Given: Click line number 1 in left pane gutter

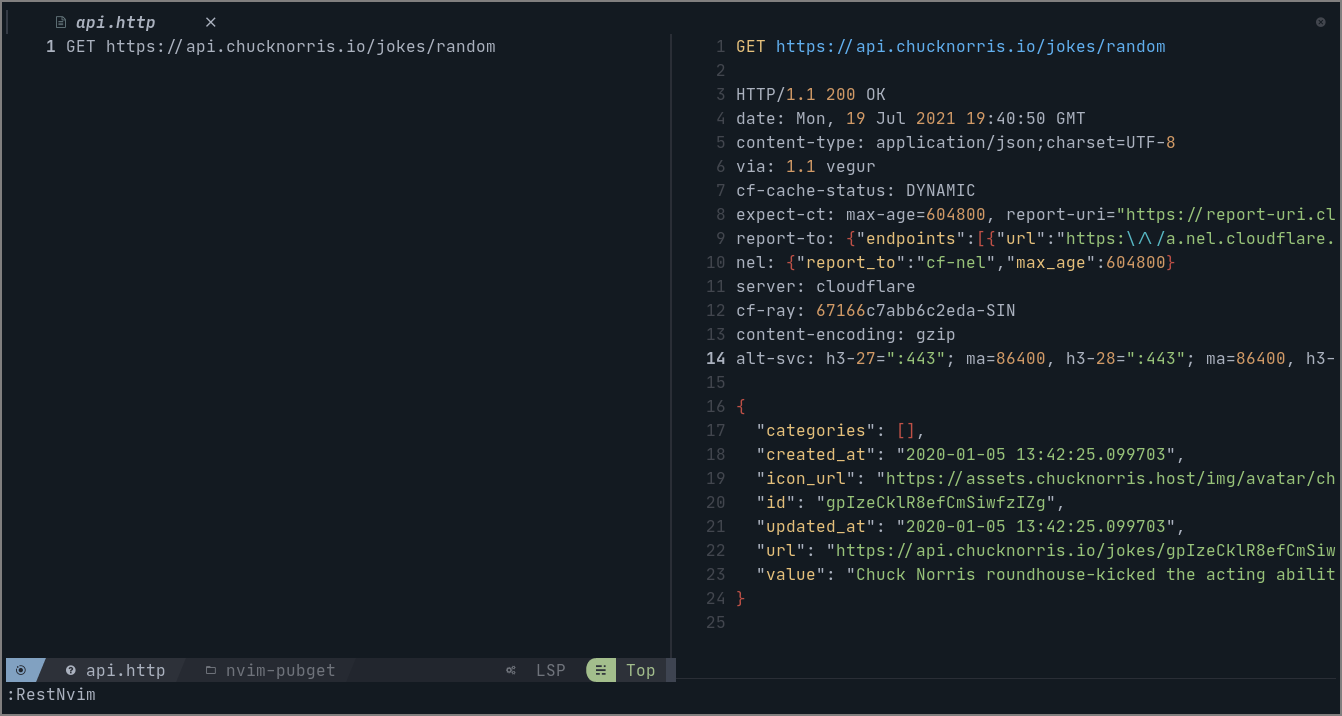Looking at the screenshot, I should tap(51, 46).
